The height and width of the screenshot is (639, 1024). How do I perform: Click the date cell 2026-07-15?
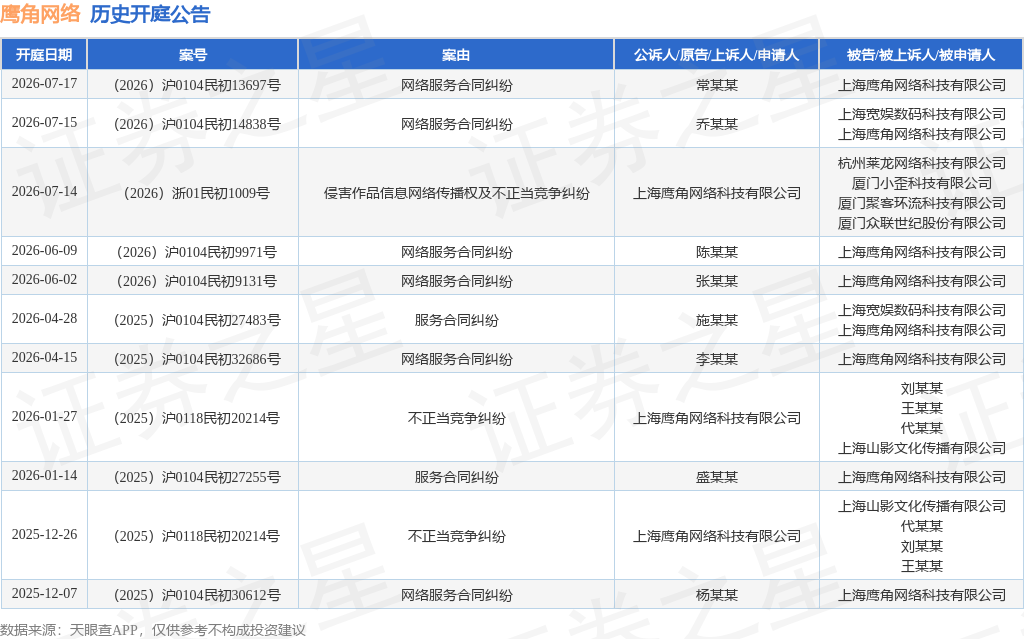point(44,123)
